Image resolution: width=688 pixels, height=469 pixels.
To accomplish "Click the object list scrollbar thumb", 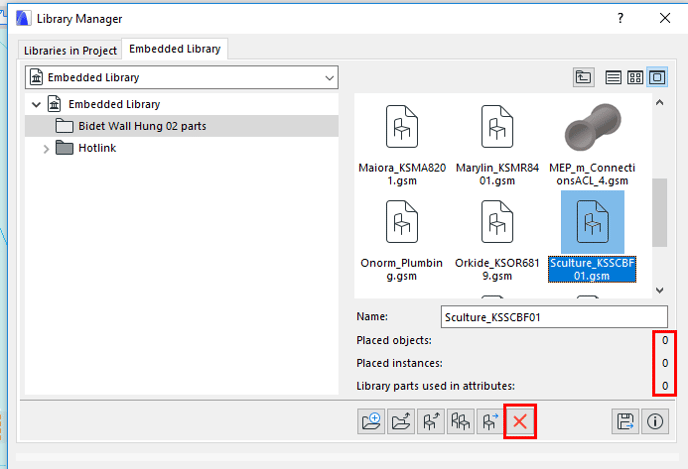I will pyautogui.click(x=659, y=212).
